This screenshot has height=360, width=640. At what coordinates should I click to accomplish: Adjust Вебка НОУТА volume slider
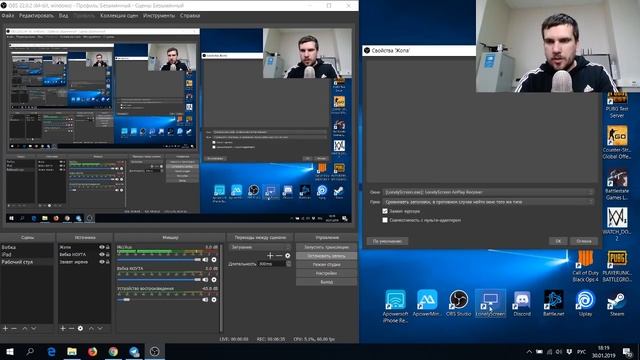point(159,280)
